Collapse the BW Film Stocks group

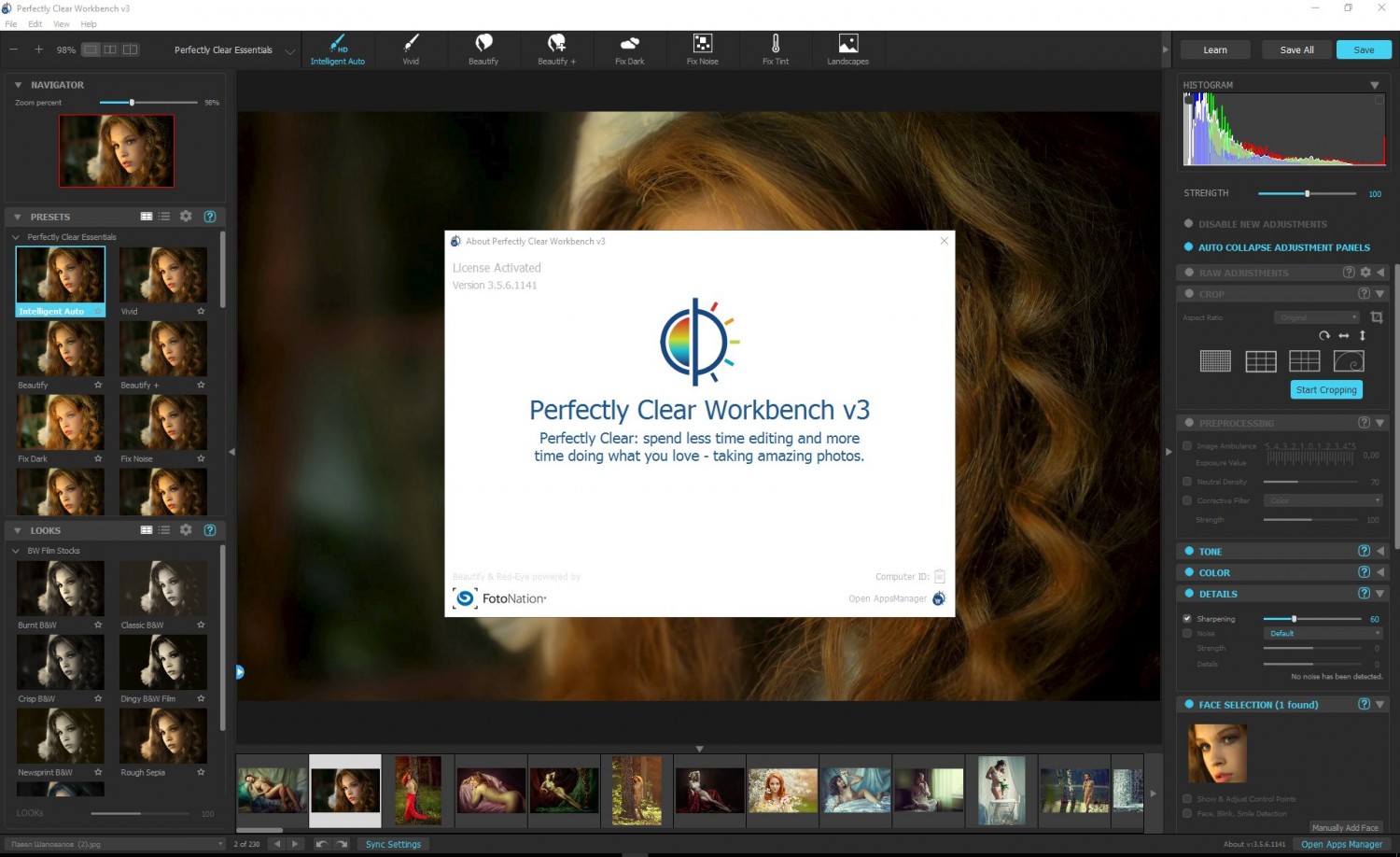point(16,551)
